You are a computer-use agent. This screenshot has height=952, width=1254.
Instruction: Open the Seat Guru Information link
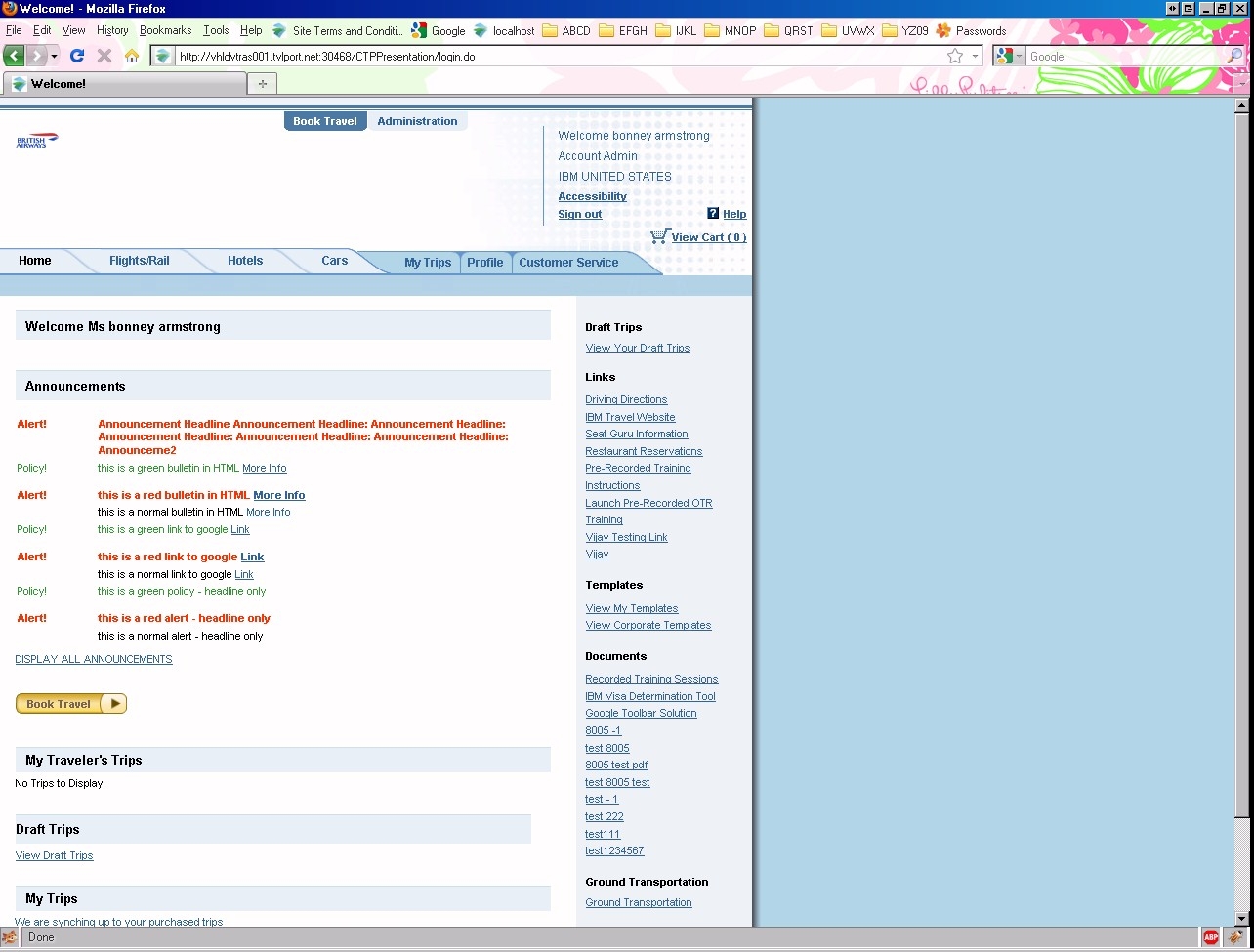coord(636,434)
